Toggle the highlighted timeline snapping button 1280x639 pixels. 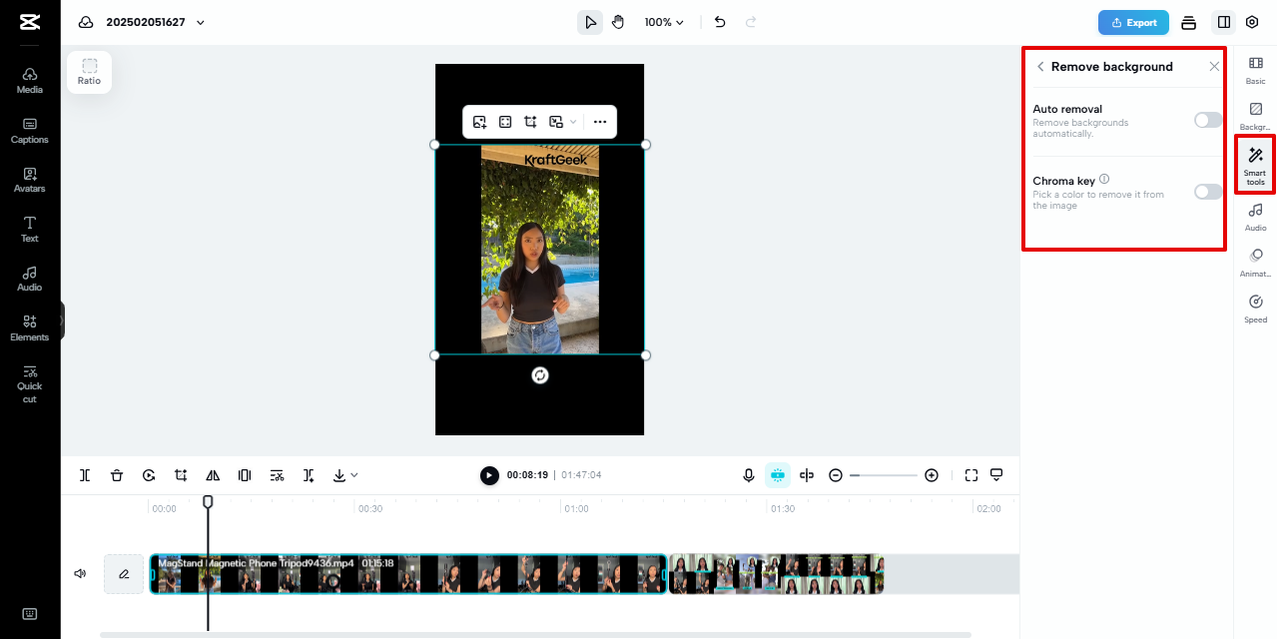click(777, 475)
